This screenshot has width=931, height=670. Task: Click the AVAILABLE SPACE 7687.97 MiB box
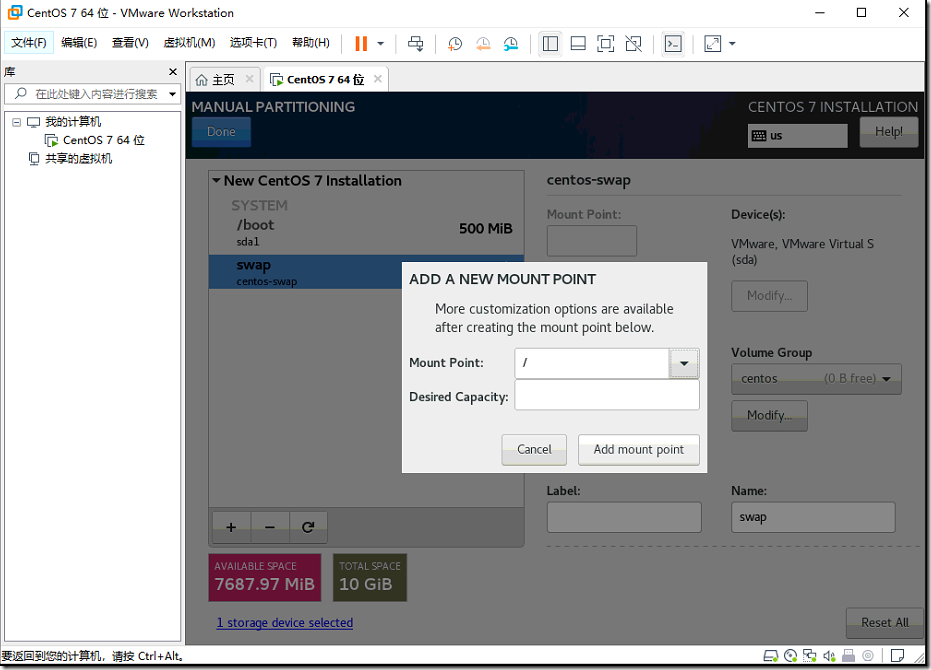(265, 577)
